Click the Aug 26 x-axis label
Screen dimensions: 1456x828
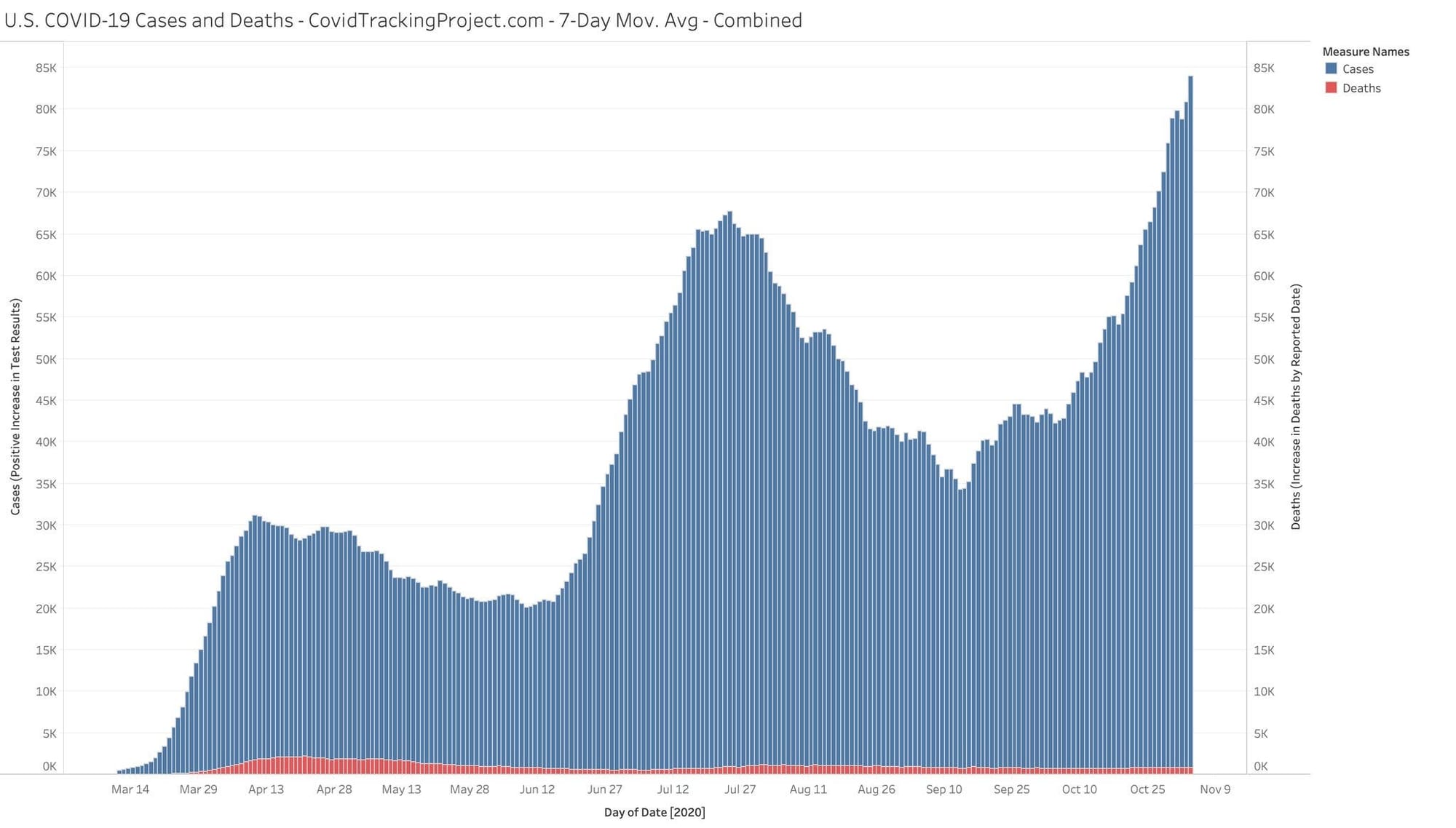(876, 789)
